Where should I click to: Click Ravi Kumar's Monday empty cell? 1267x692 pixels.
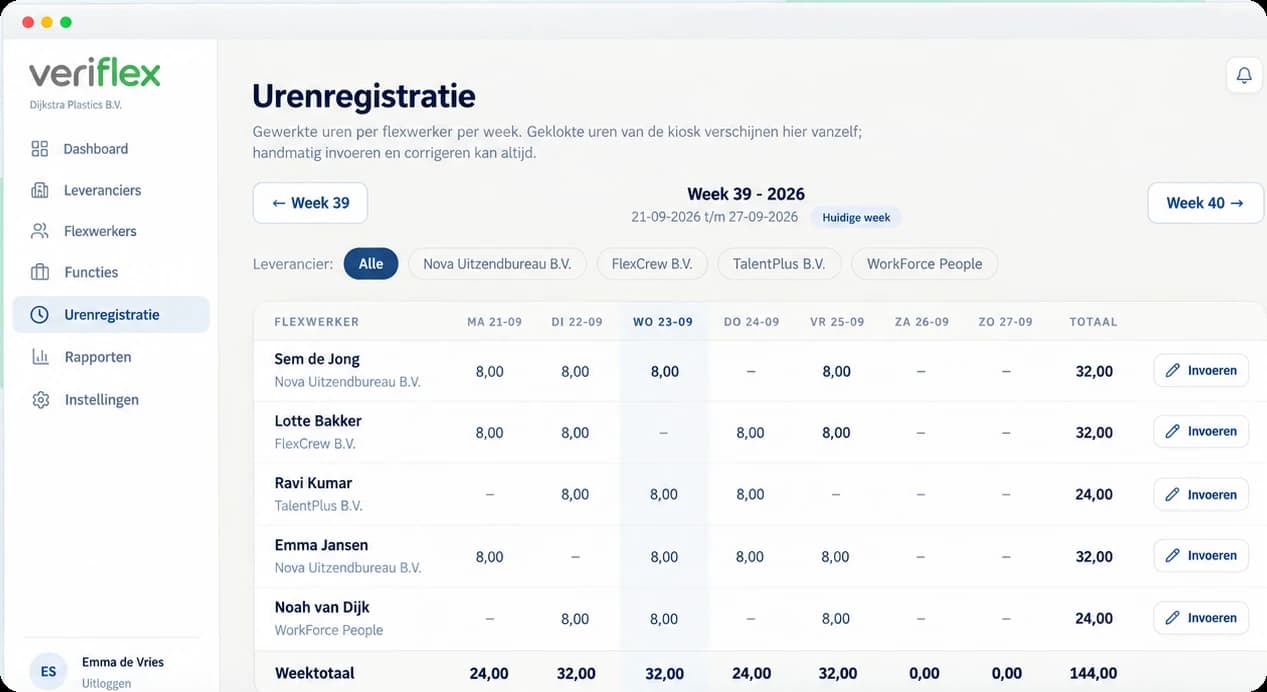[489, 495]
